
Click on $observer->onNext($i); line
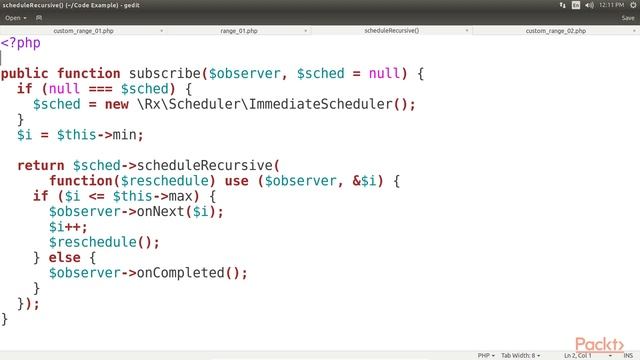point(136,211)
